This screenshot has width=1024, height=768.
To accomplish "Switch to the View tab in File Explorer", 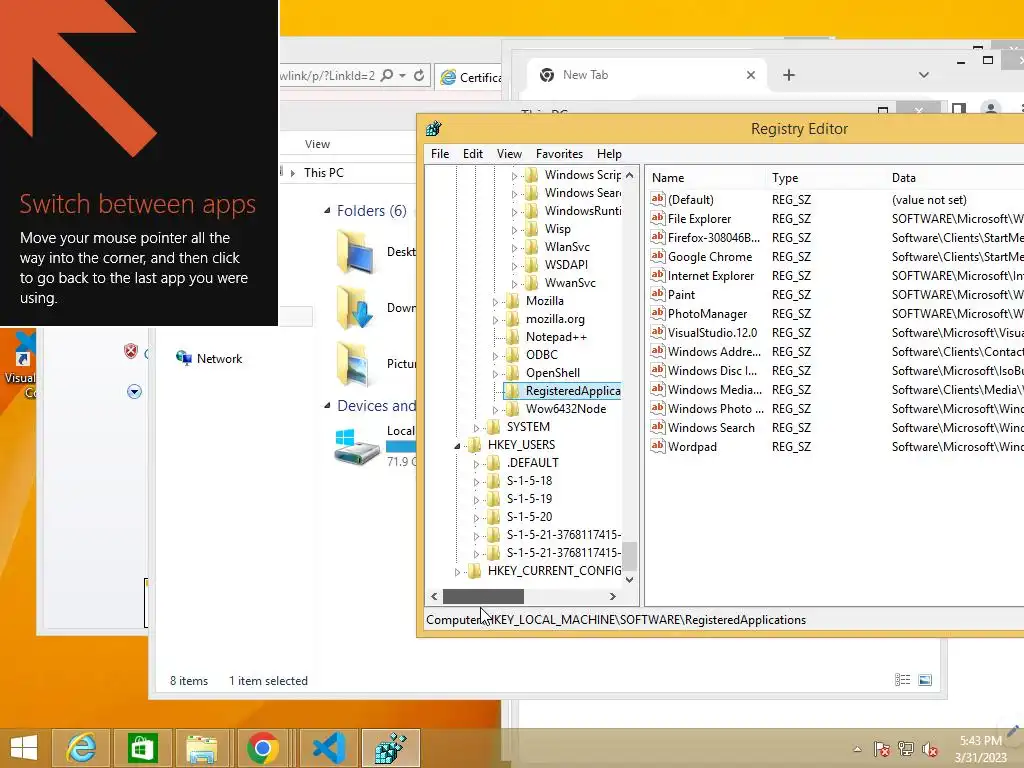I will pos(317,144).
